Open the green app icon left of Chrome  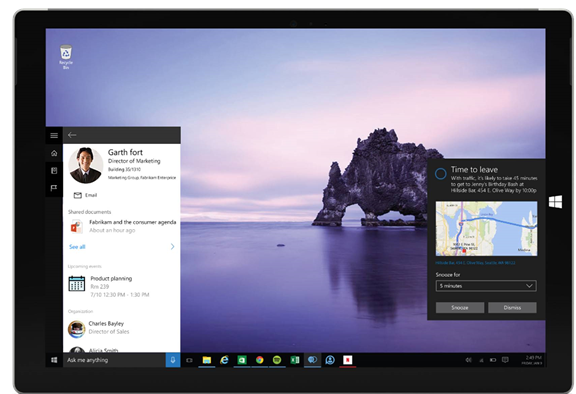pos(242,360)
